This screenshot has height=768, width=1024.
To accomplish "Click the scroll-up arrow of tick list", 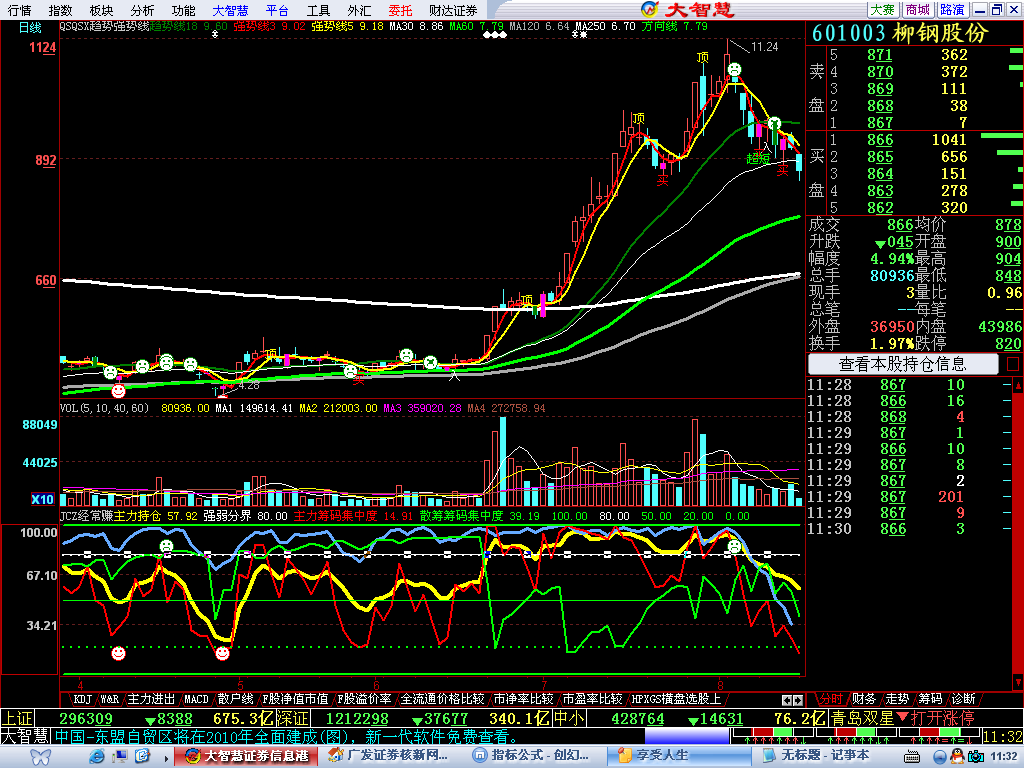I will tap(1017, 386).
